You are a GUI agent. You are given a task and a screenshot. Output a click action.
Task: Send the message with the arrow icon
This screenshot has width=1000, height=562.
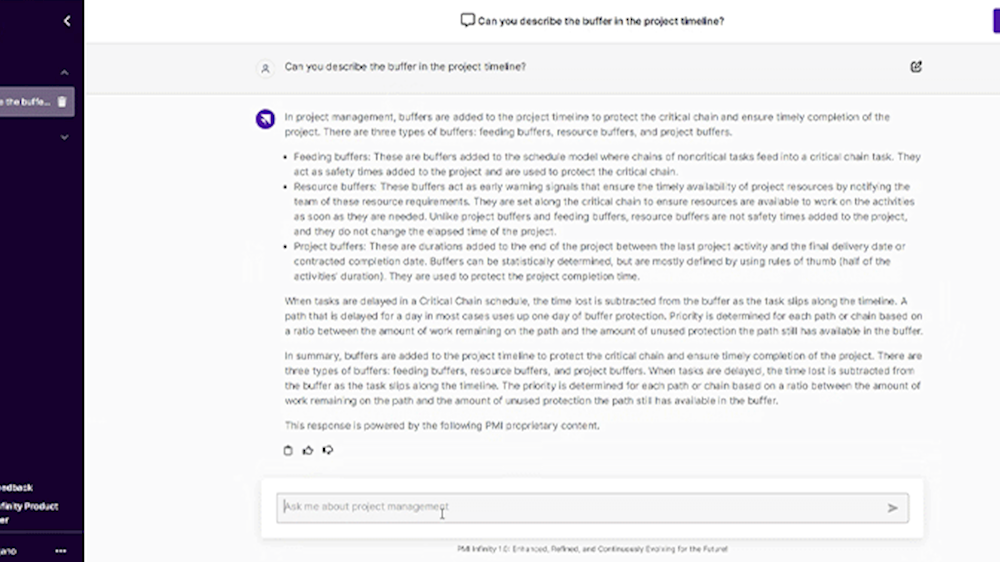(x=892, y=508)
